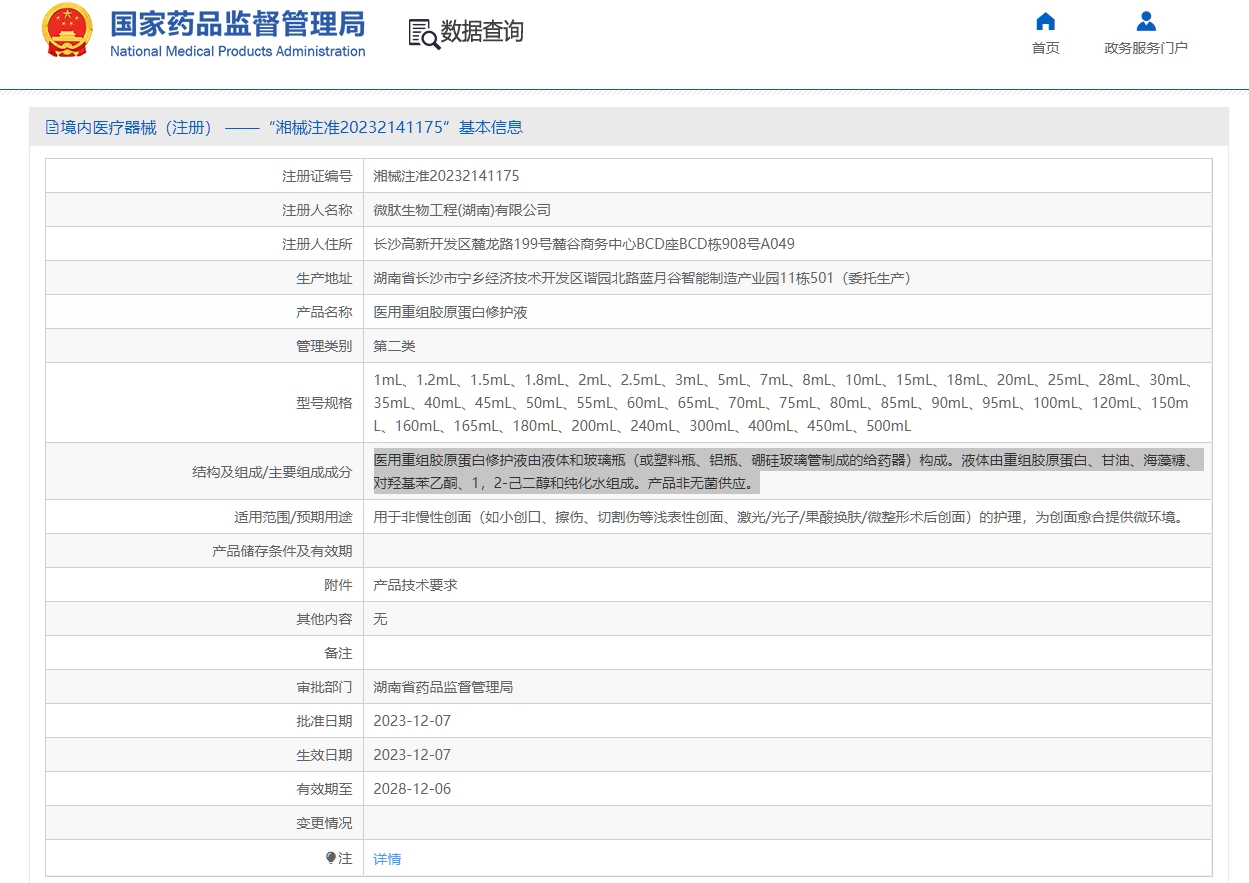Click product name 医用重组胶原蛋白修护液

pyautogui.click(x=450, y=312)
